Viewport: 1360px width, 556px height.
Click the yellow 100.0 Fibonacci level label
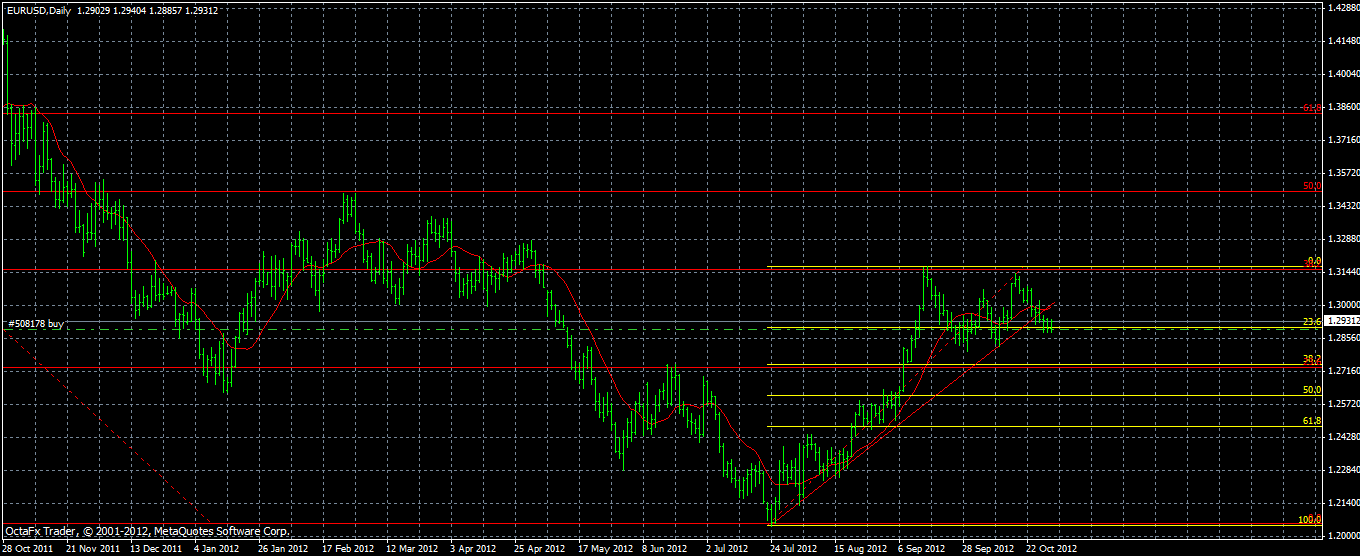(1310, 519)
